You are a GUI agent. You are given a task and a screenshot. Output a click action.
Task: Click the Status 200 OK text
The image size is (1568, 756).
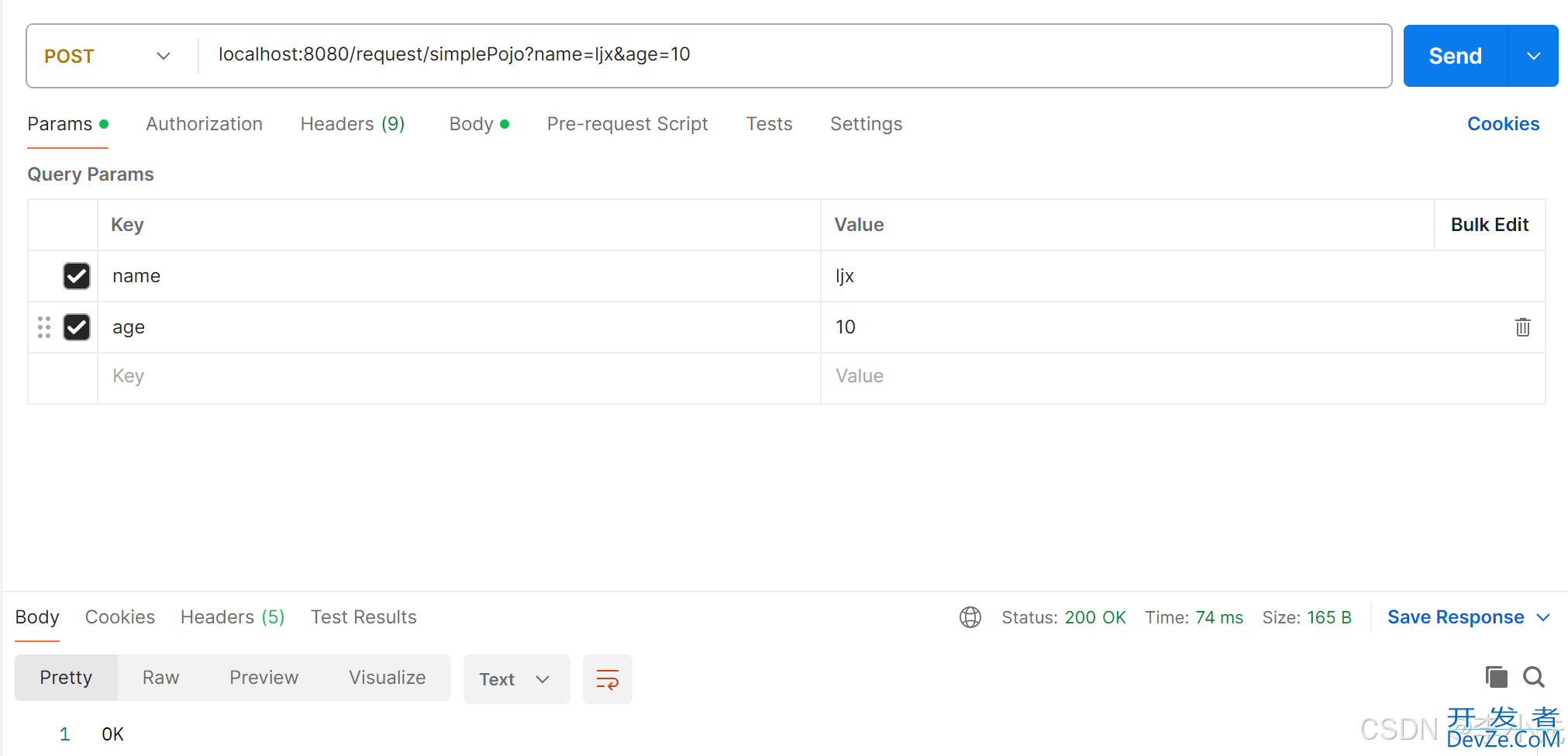point(1063,617)
